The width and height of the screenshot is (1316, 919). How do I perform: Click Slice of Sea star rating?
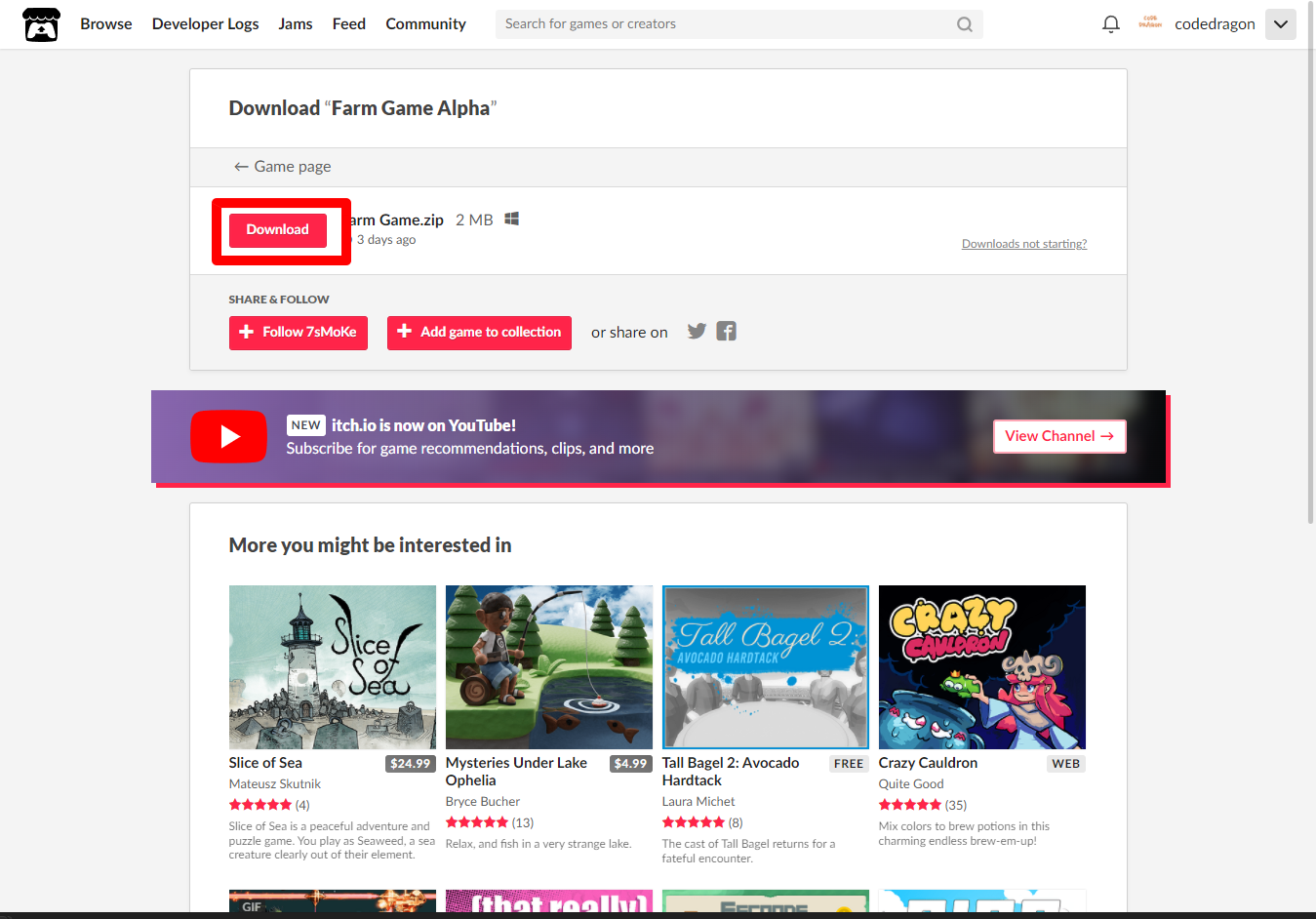click(260, 805)
